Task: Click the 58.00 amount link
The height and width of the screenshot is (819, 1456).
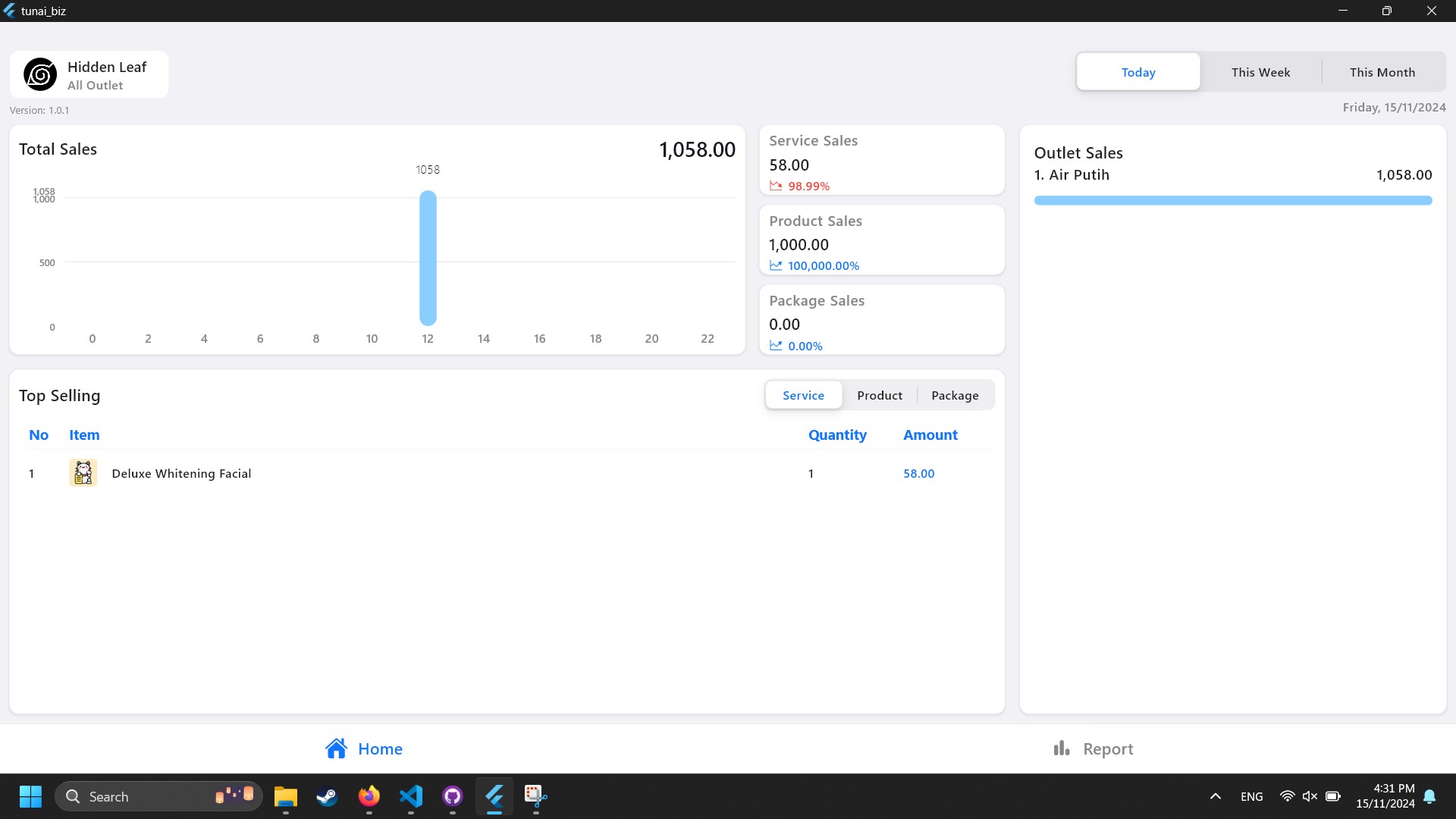Action: coord(918,473)
